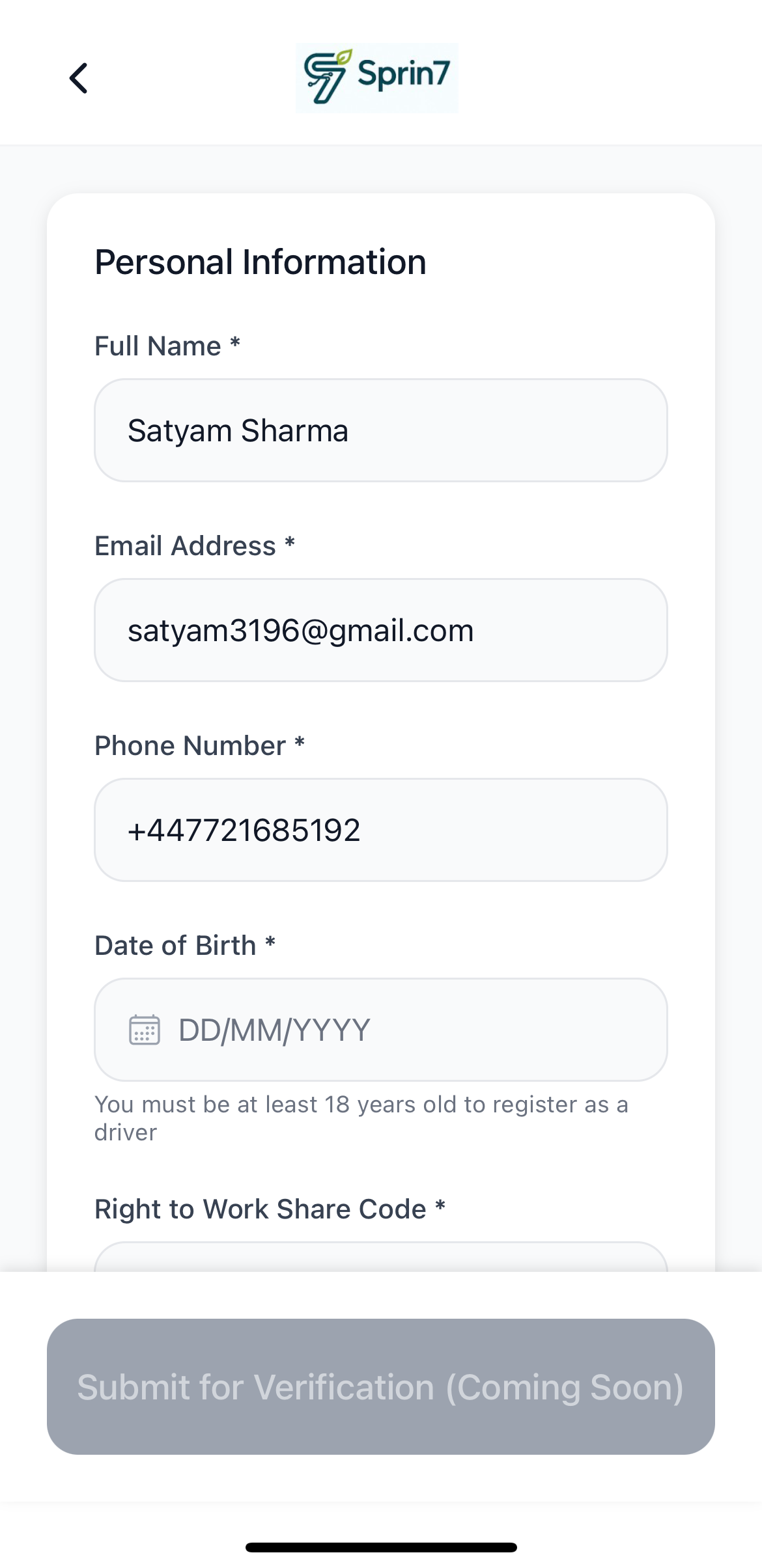The height and width of the screenshot is (1568, 762).
Task: Tap the Full Name label text
Action: 158,346
